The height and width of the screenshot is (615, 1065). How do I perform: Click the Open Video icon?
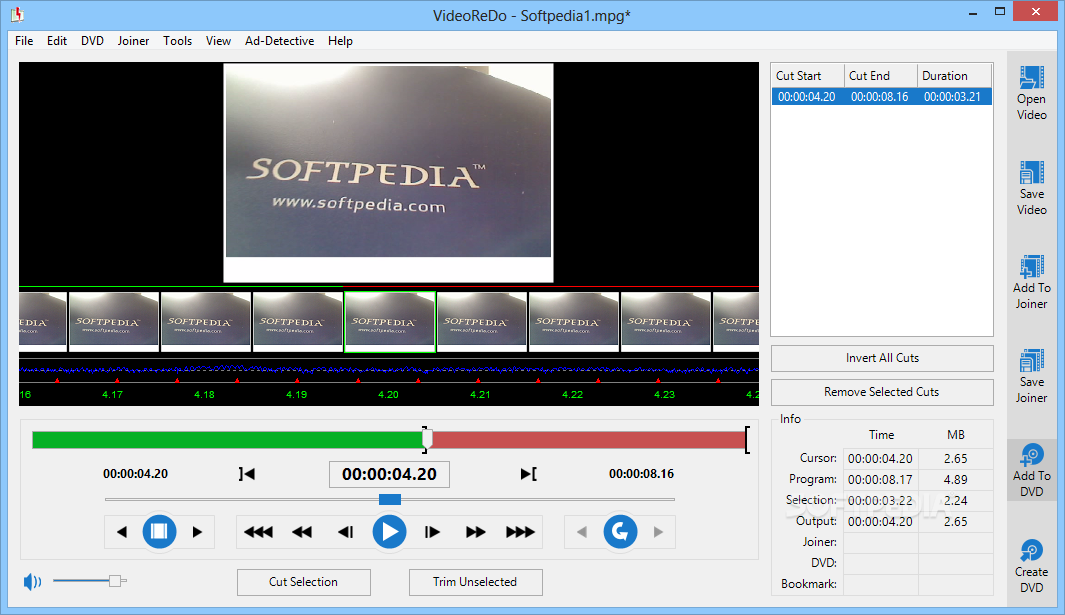[x=1031, y=77]
